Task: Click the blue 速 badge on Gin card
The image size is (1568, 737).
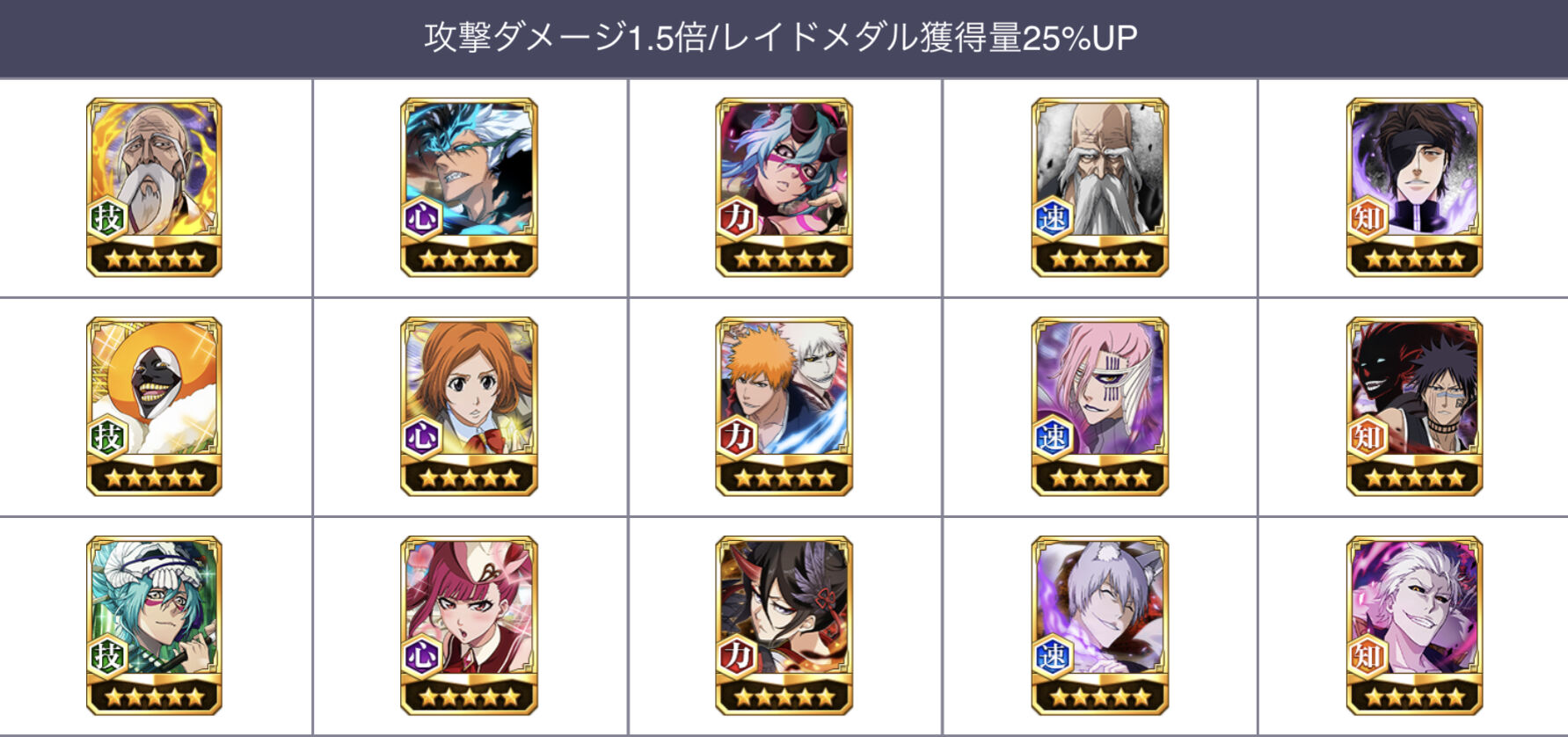Action: 1053,656
